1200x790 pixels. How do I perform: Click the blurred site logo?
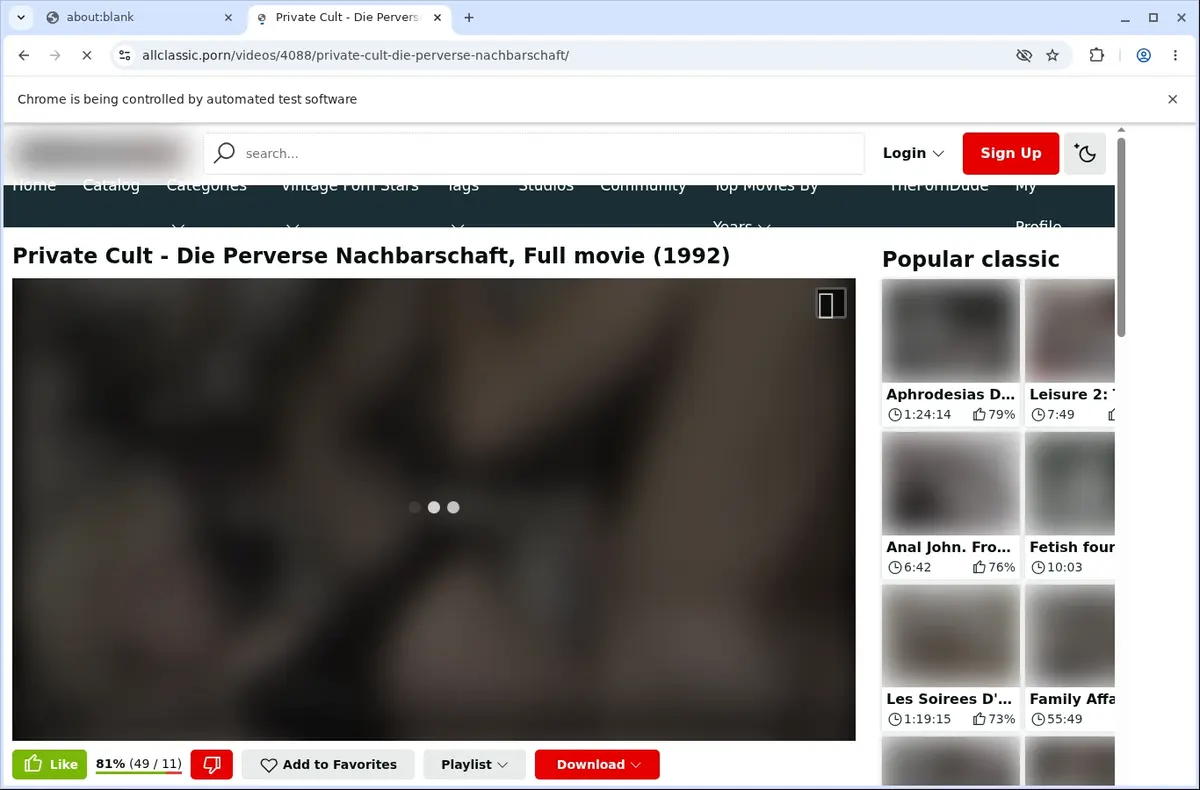tap(100, 153)
